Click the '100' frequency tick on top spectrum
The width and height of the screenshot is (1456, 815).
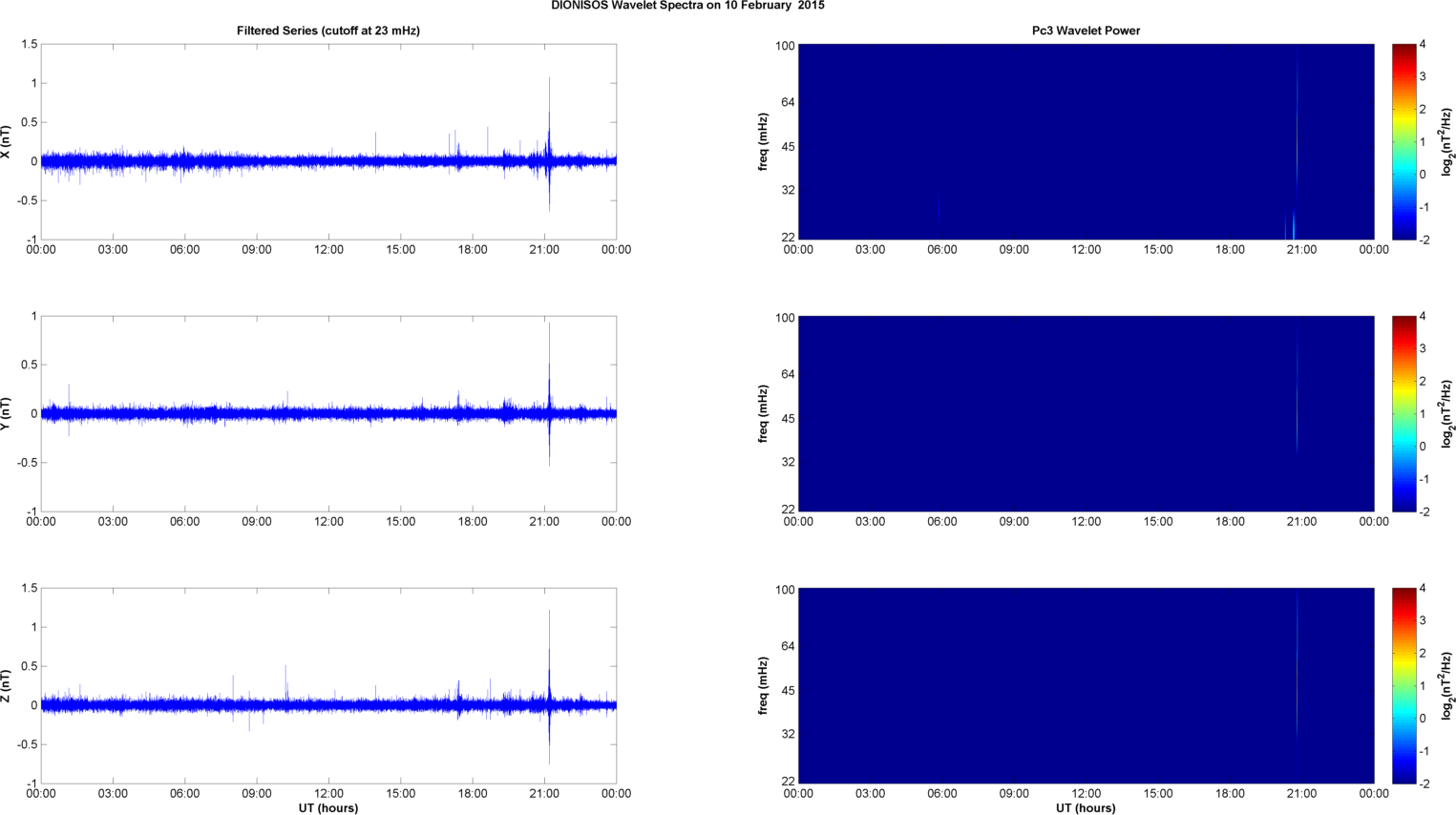785,45
